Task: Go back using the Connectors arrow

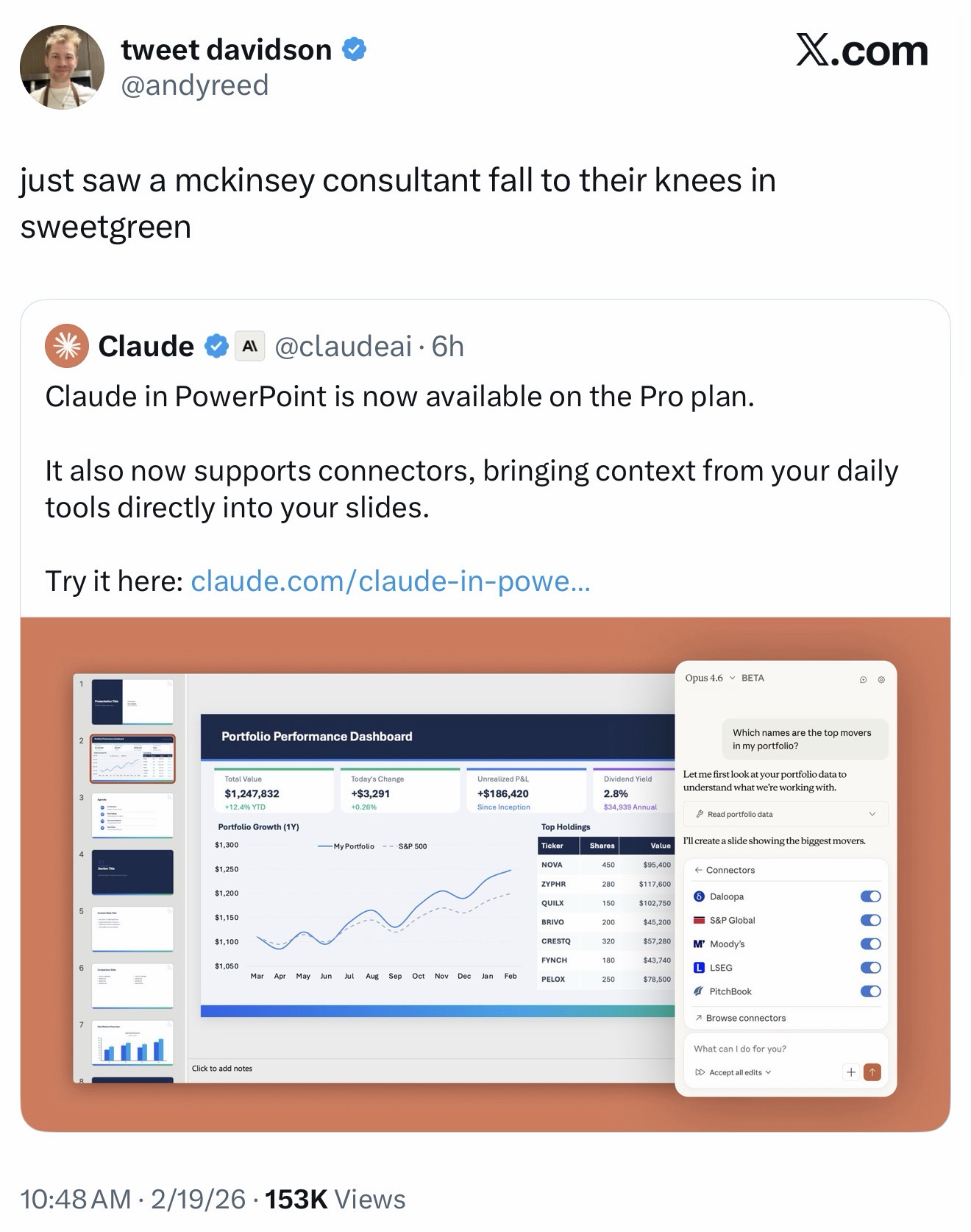Action: [x=699, y=870]
